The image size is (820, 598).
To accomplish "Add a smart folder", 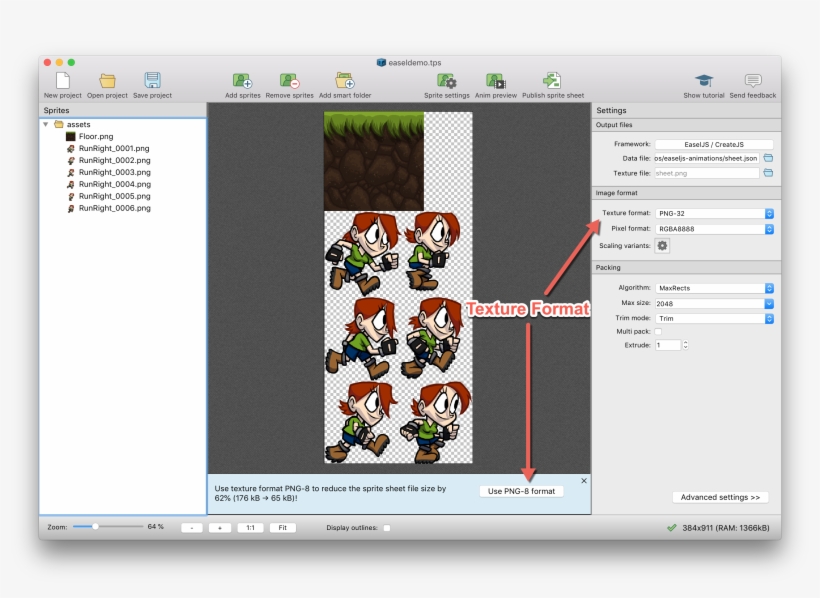I will [x=343, y=82].
